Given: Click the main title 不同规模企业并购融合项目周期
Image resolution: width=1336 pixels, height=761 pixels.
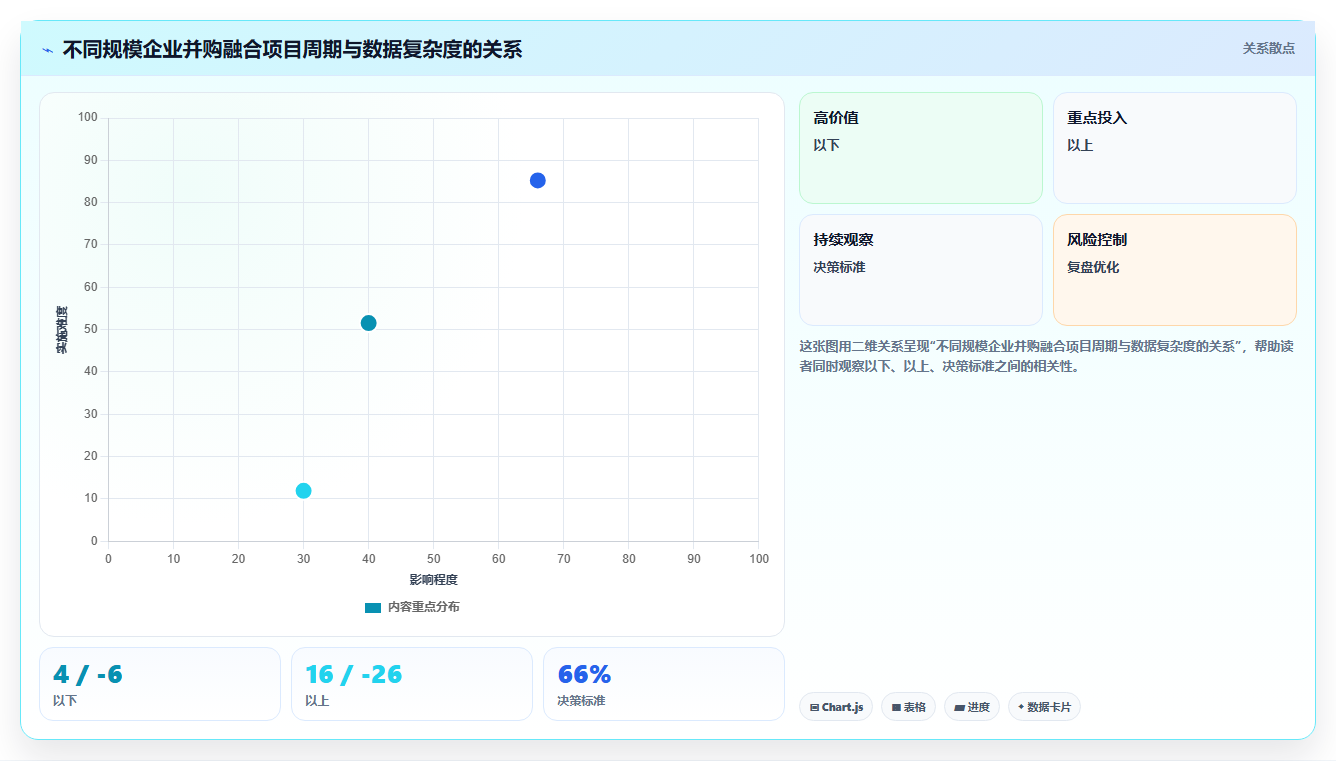Looking at the screenshot, I should [x=292, y=49].
